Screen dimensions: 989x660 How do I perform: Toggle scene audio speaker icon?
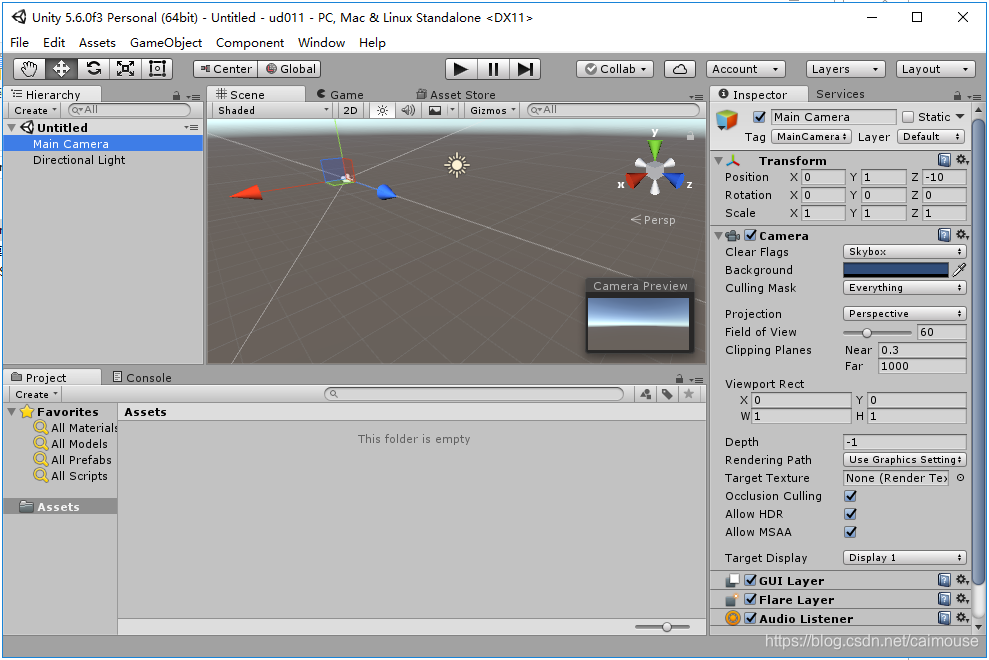(x=408, y=110)
